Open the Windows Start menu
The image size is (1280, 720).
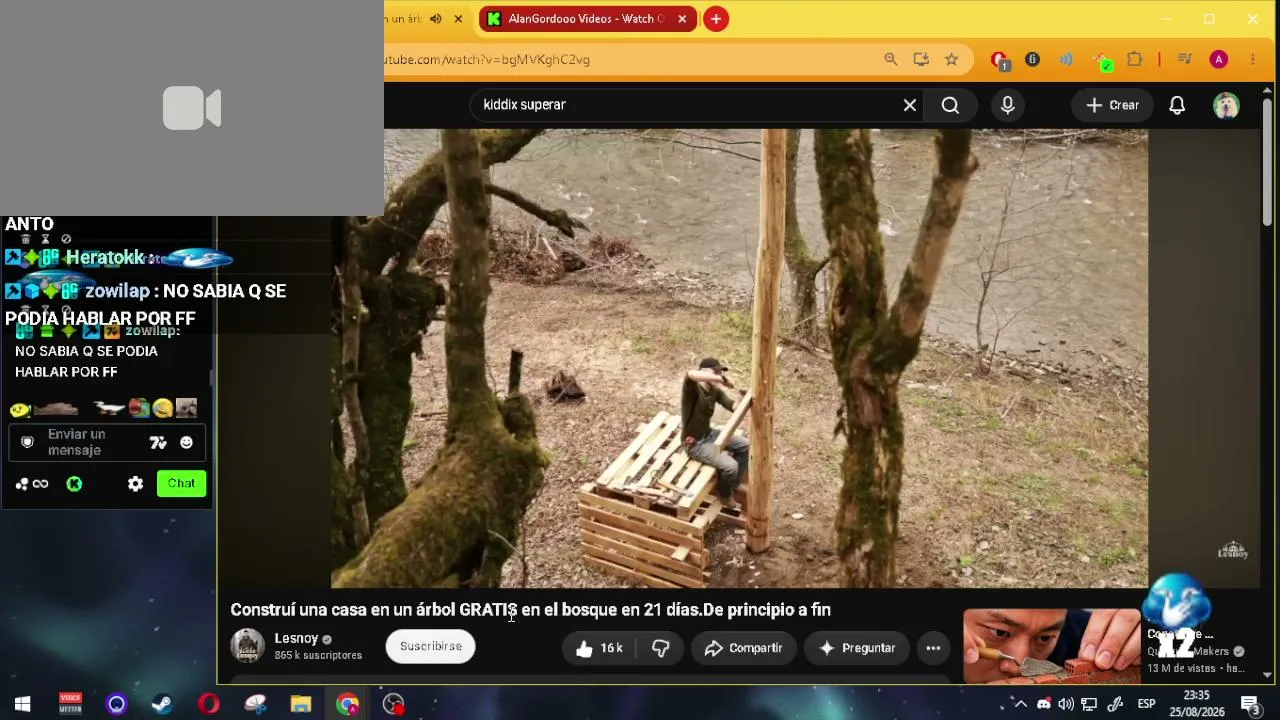click(x=22, y=704)
